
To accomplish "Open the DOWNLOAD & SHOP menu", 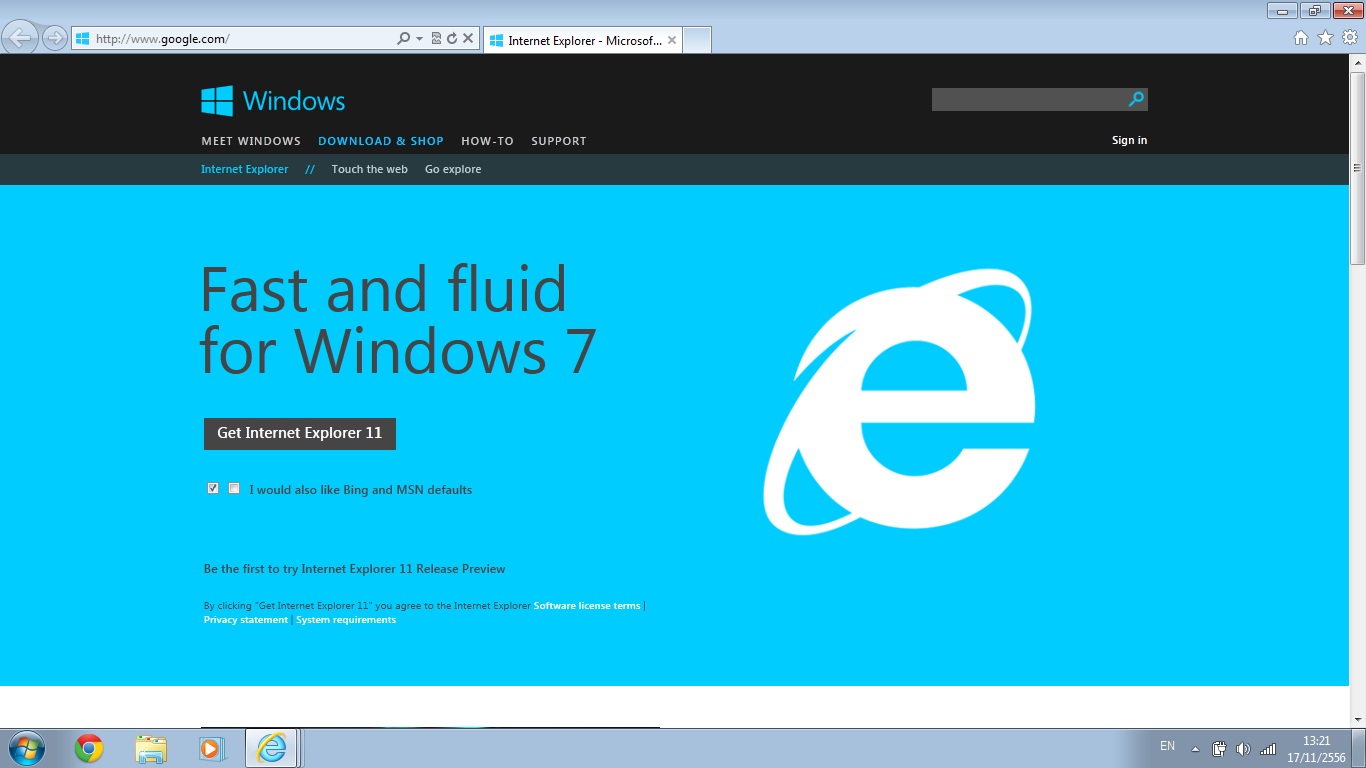I will click(381, 141).
